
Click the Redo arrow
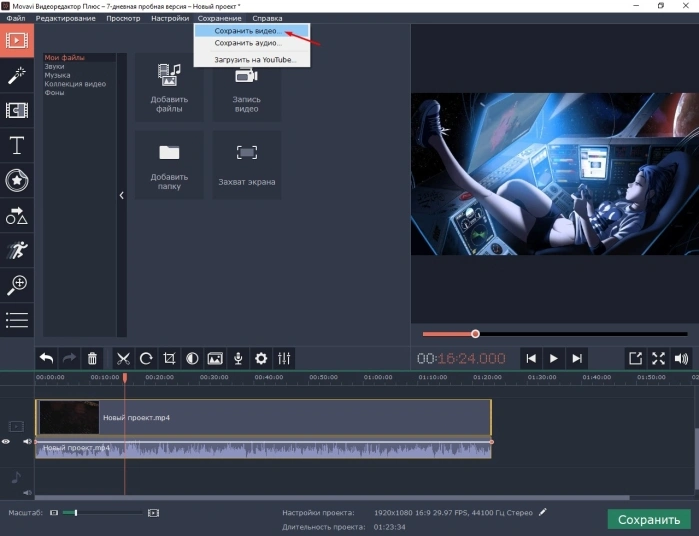pyautogui.click(x=69, y=358)
